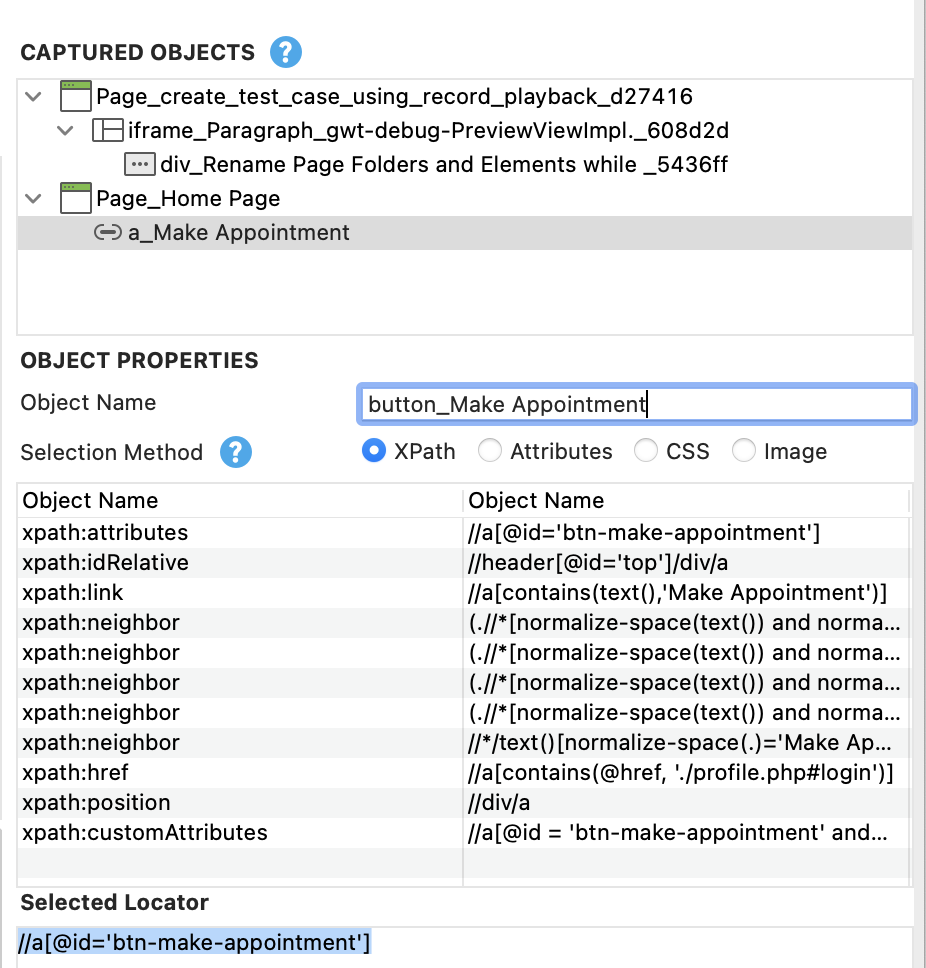Click the page icon for Page_create_test_case_using_record_playback
The height and width of the screenshot is (968, 926).
[74, 97]
